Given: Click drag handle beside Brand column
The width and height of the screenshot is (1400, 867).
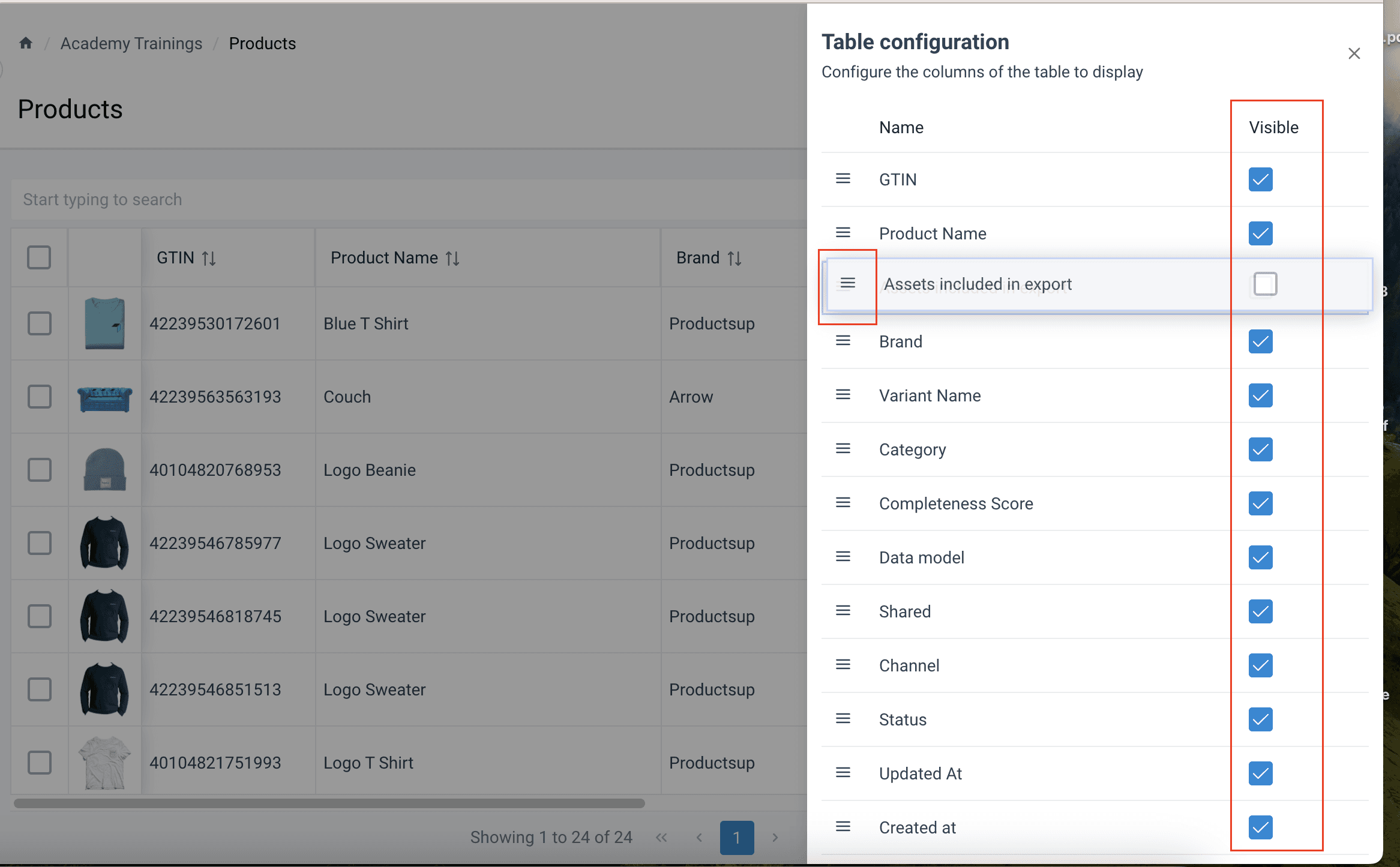Looking at the screenshot, I should coord(843,341).
